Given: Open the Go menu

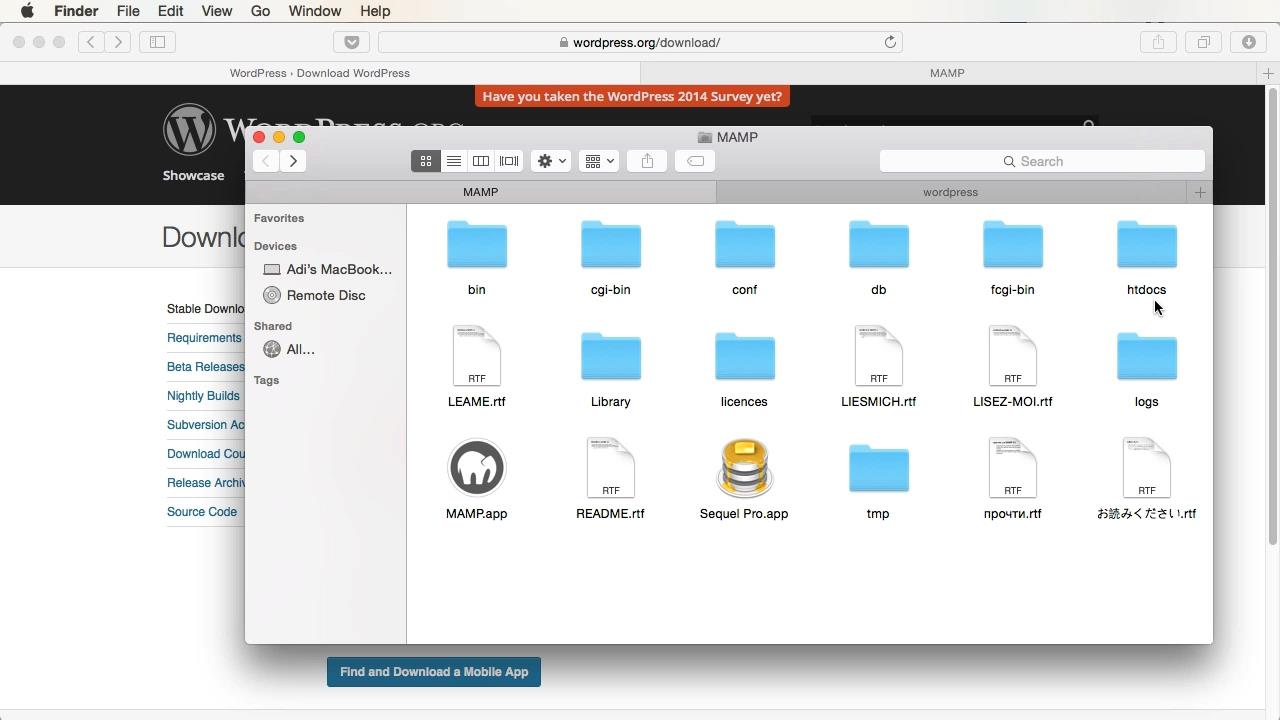Looking at the screenshot, I should 260,11.
